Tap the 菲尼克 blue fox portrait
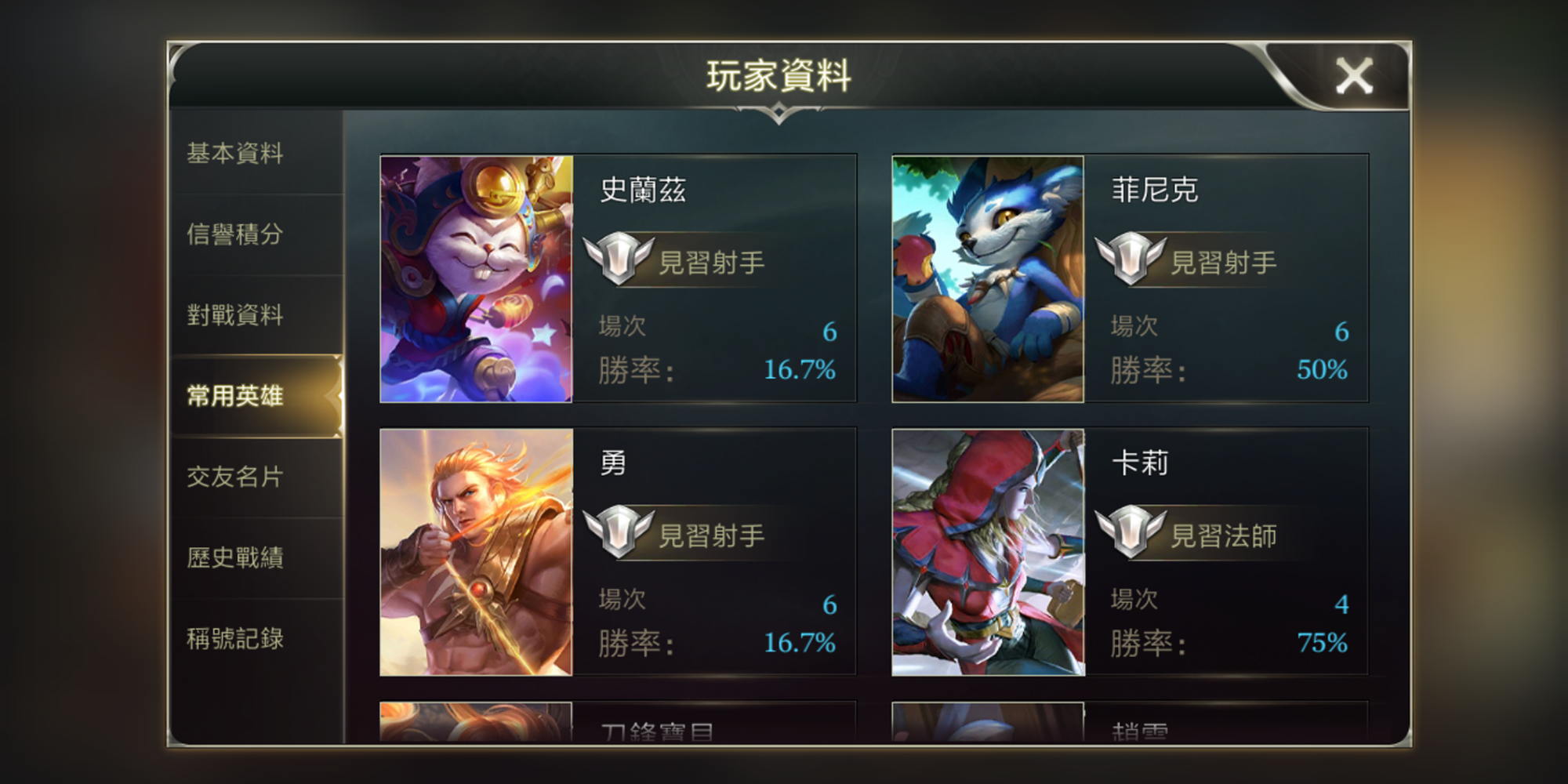Viewport: 1568px width, 784px height. point(988,279)
